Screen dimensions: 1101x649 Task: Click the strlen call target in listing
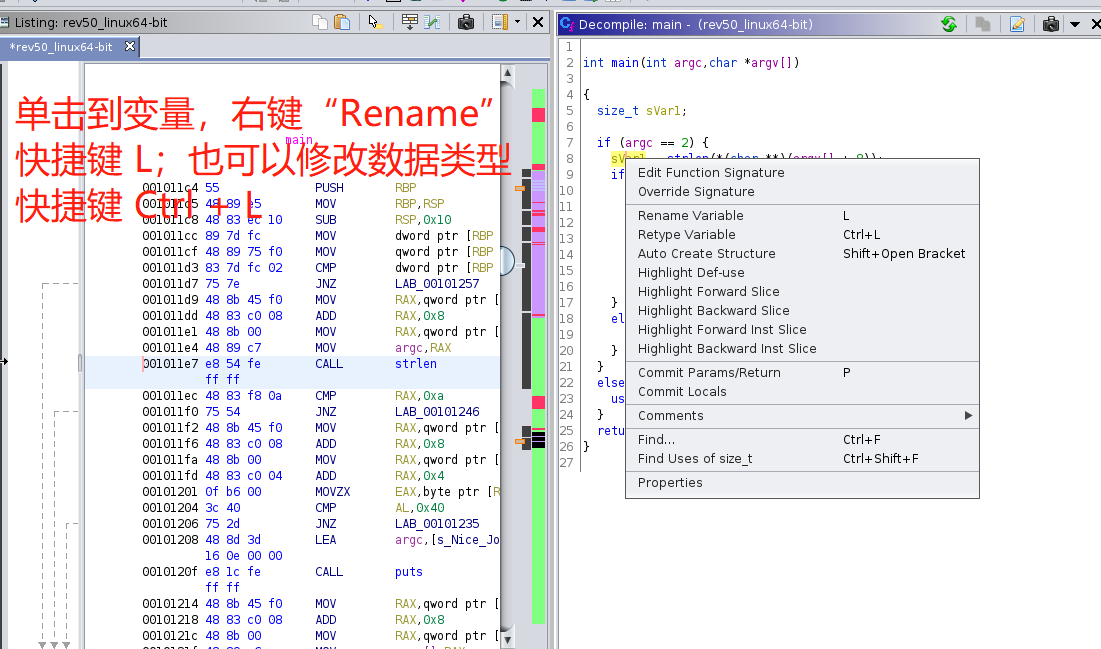tap(415, 364)
